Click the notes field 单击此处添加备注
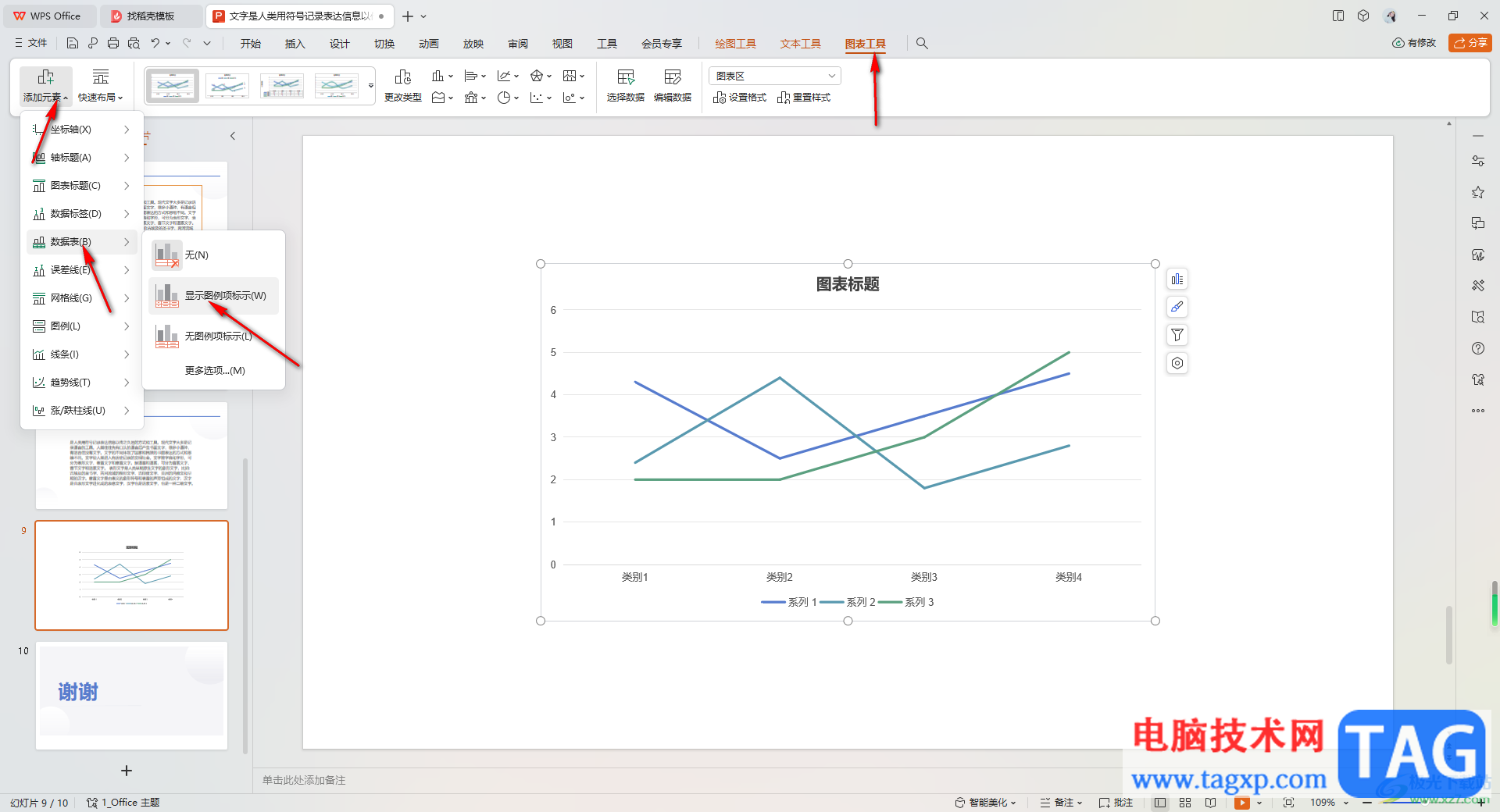 (x=304, y=780)
